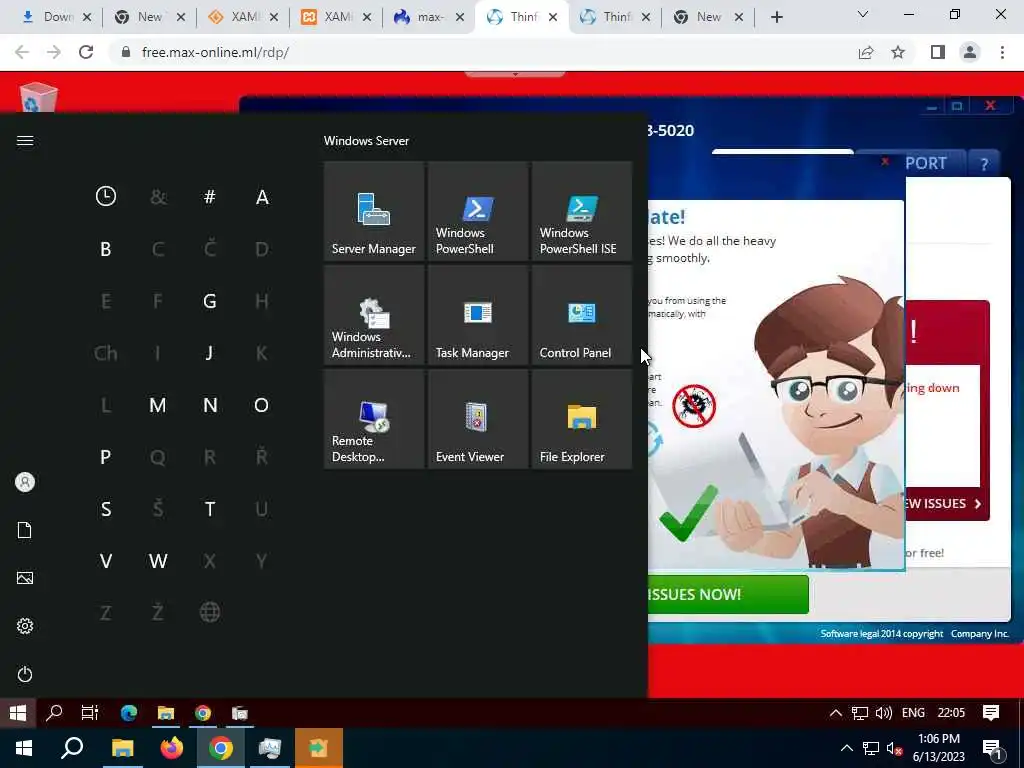Open Recycle Bin on remote desktop
1024x768 pixels.
pyautogui.click(x=39, y=97)
